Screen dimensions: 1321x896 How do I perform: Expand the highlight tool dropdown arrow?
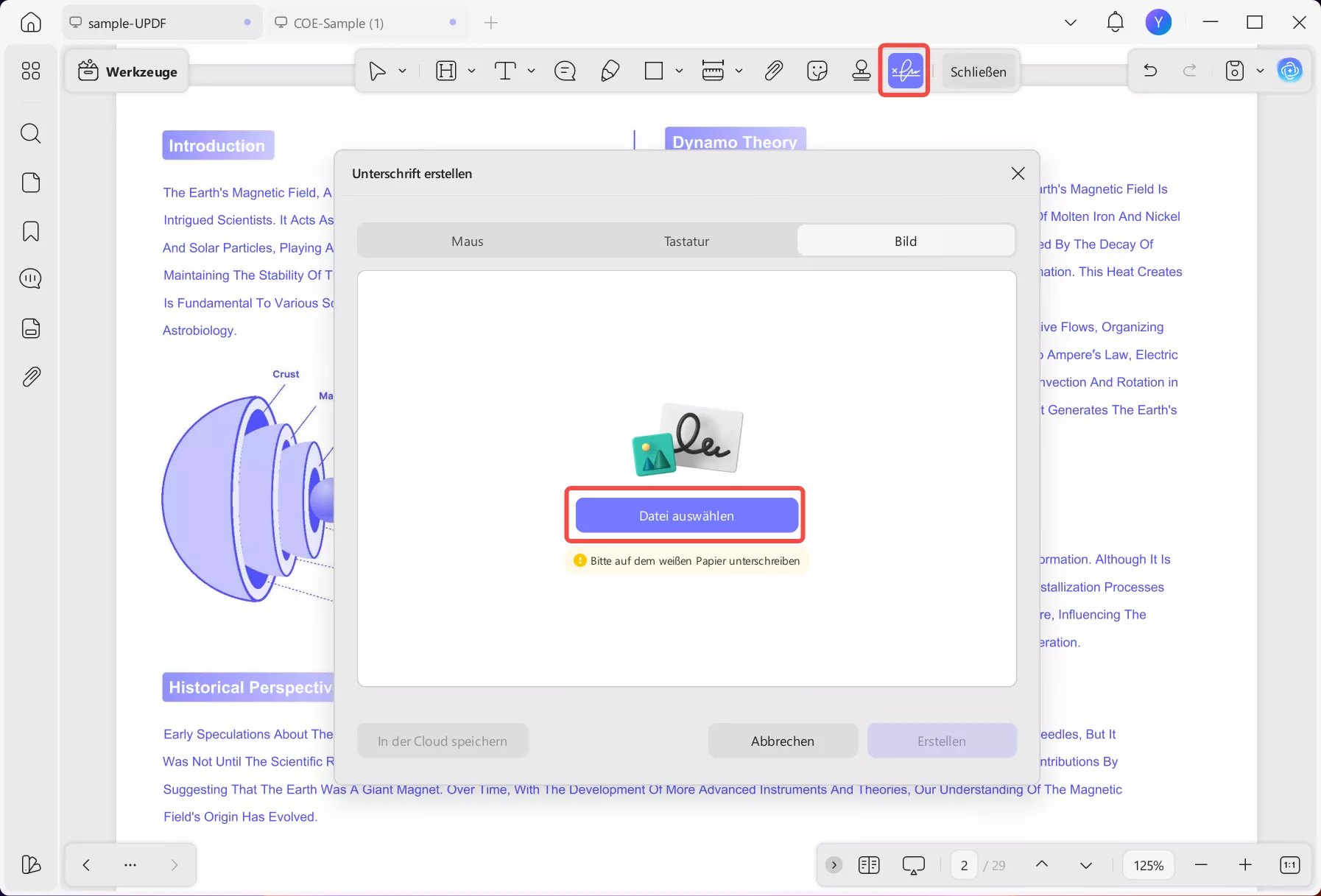click(471, 71)
